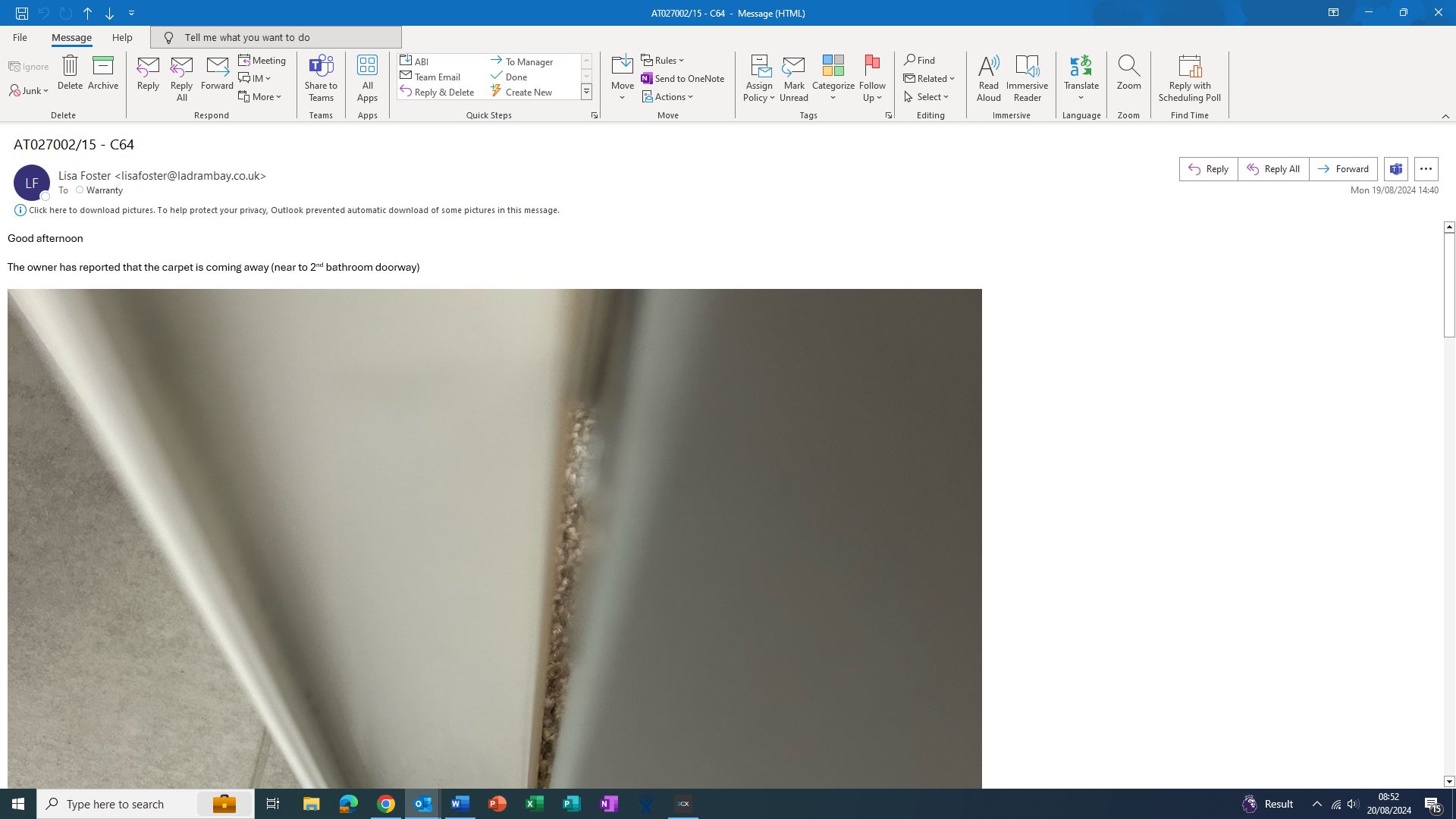Click the Share to Teams icon
1456x819 pixels.
tap(321, 77)
